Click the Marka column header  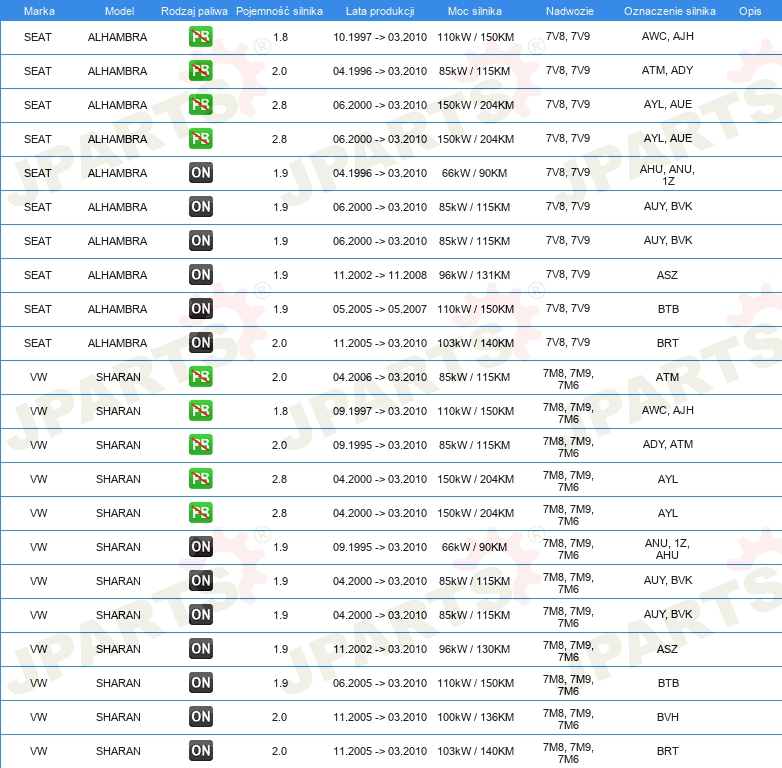coord(39,11)
